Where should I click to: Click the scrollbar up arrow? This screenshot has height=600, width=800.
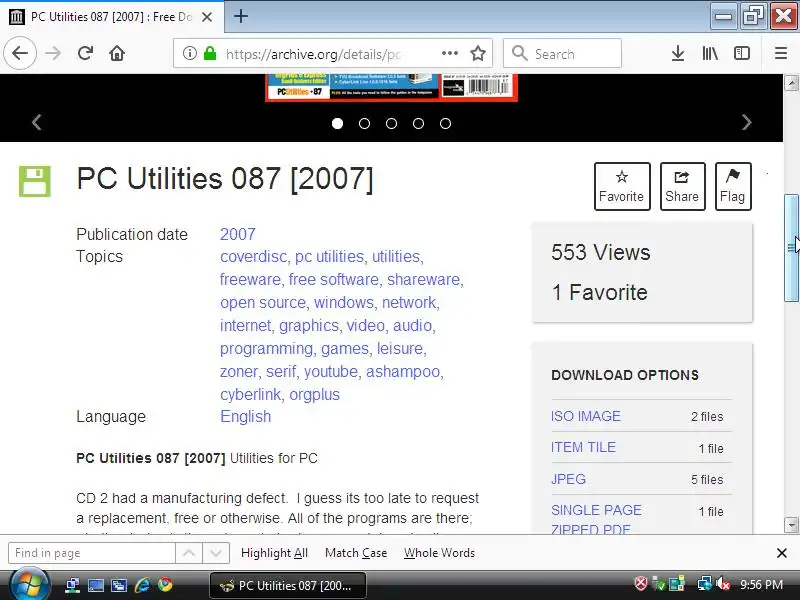[x=791, y=83]
